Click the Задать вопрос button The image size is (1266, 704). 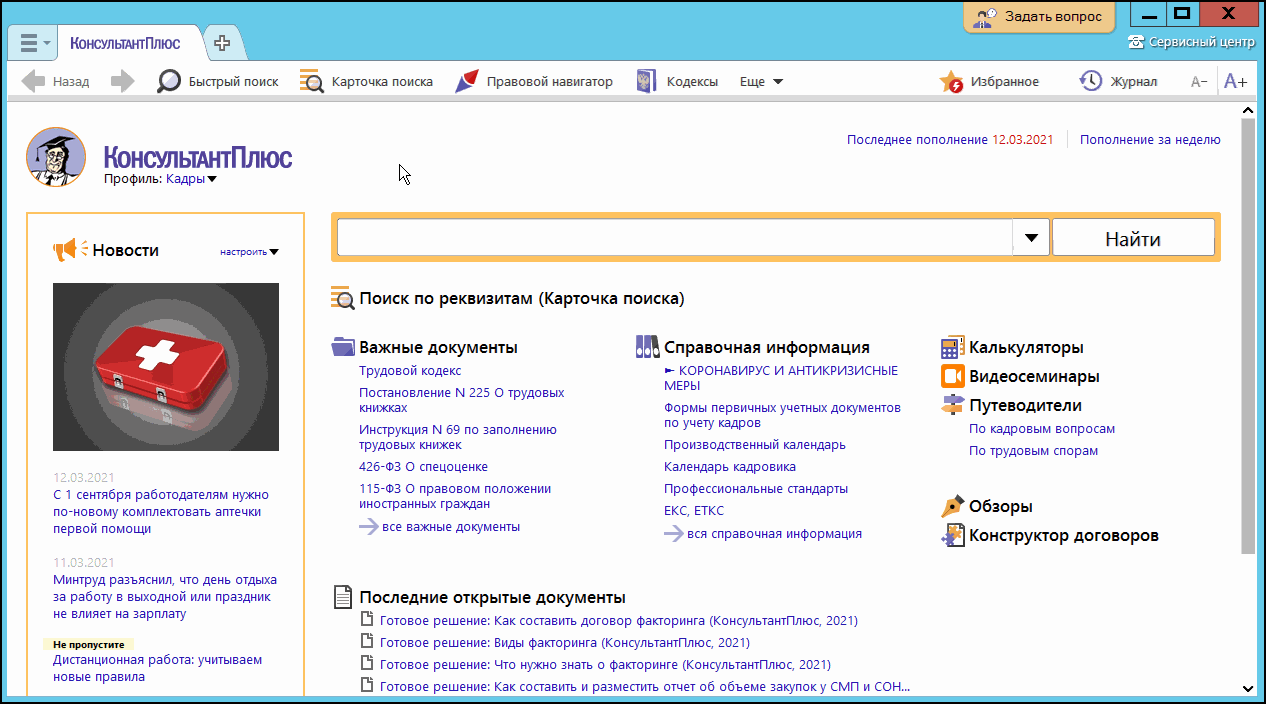[x=1039, y=16]
